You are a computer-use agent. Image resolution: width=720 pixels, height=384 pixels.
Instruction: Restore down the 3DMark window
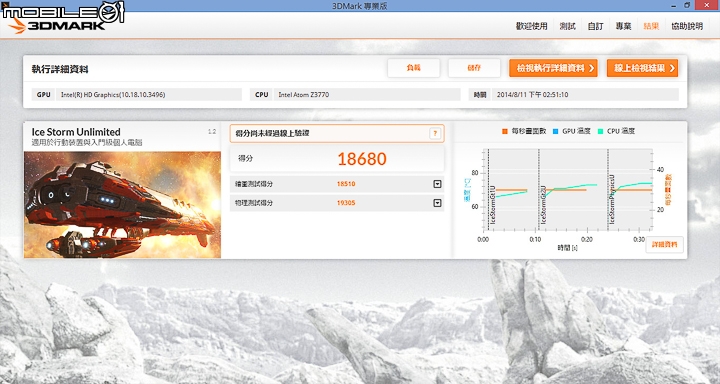point(687,5)
